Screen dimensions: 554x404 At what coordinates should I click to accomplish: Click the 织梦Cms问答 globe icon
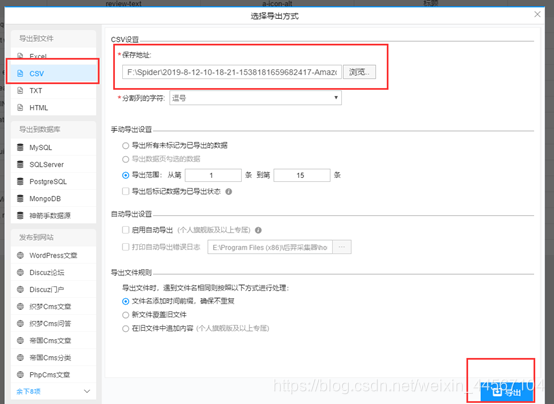coord(20,323)
